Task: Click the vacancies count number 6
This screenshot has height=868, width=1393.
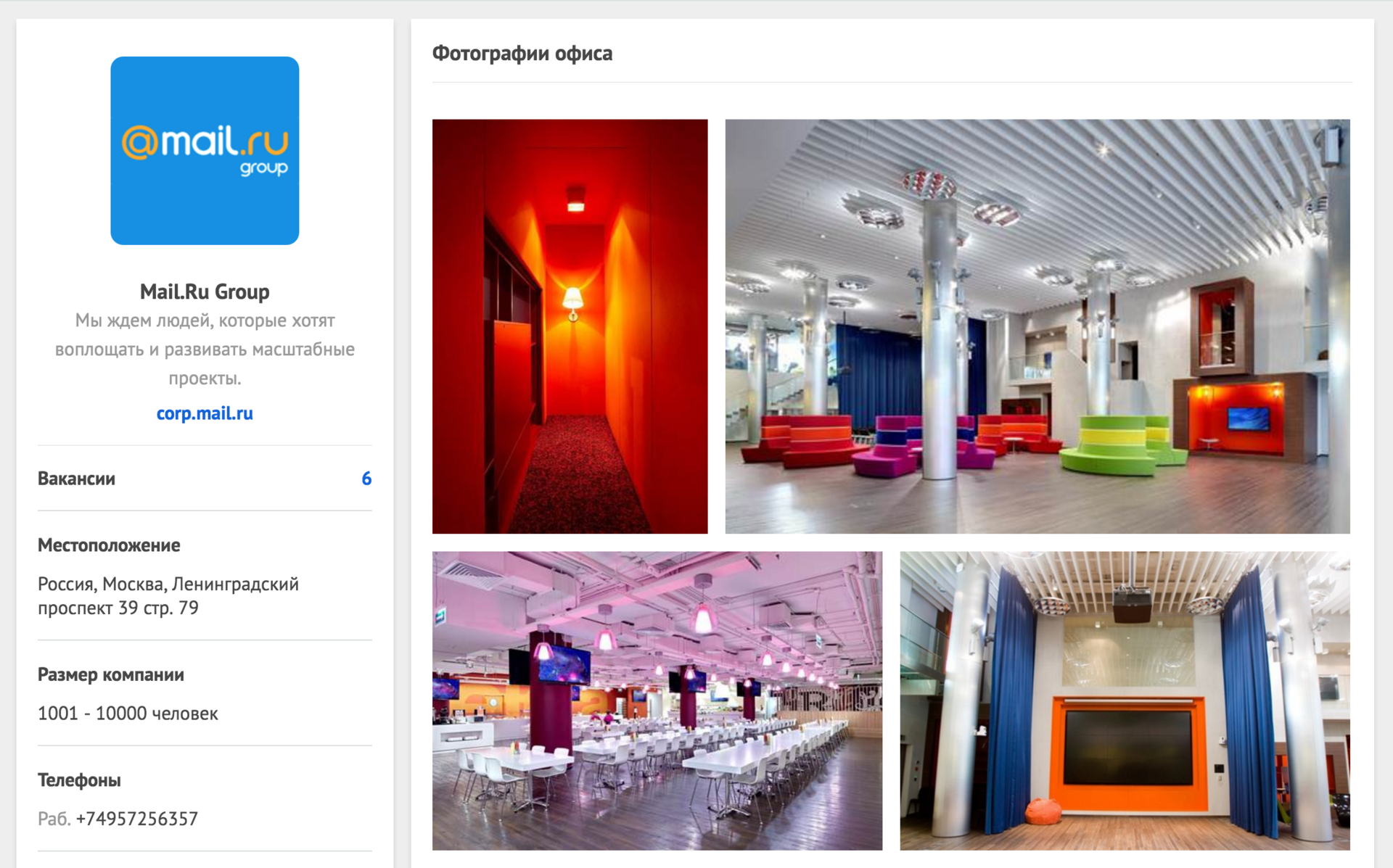Action: point(366,479)
